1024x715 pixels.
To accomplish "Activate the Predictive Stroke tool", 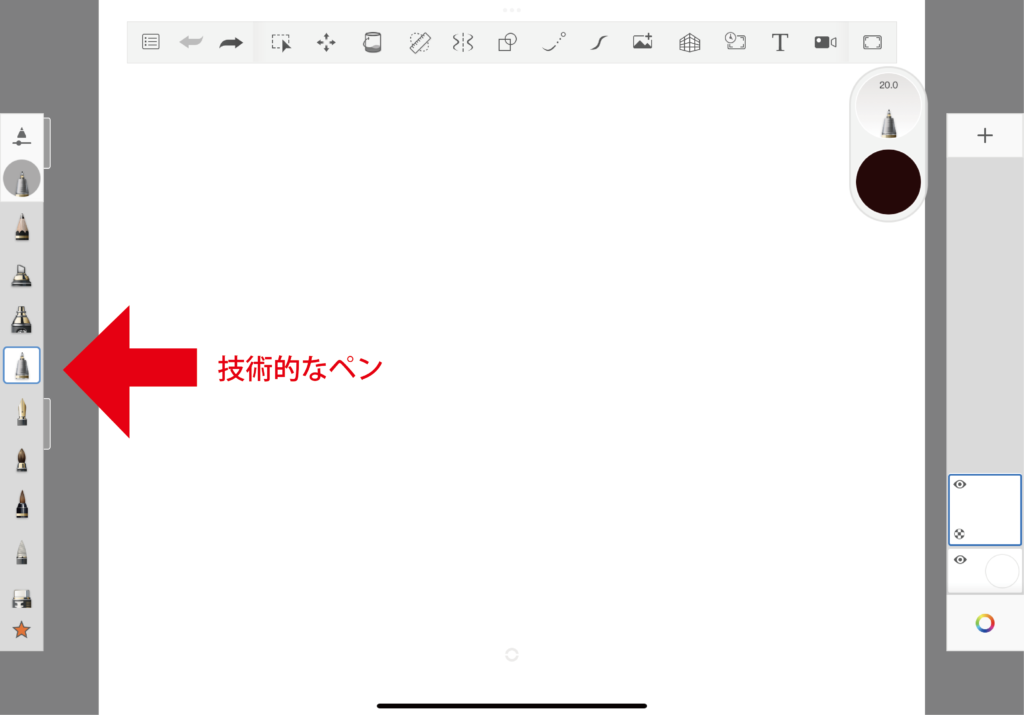I will pos(554,42).
